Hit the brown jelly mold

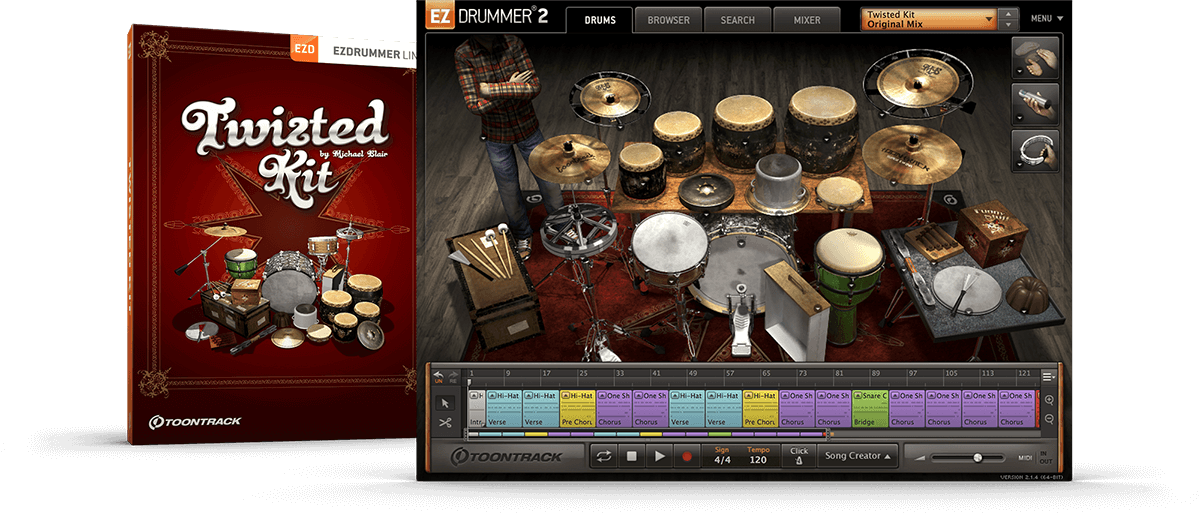[1026, 294]
